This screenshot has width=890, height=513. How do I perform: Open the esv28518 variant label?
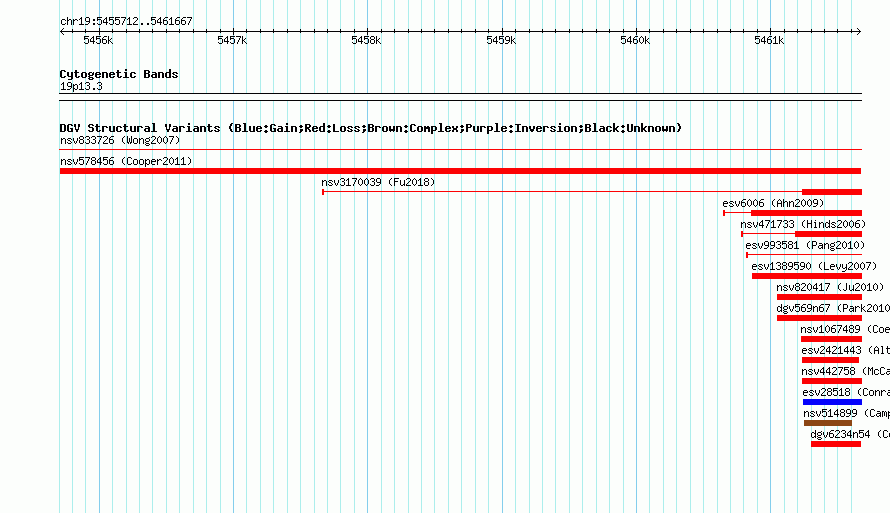(x=846, y=392)
